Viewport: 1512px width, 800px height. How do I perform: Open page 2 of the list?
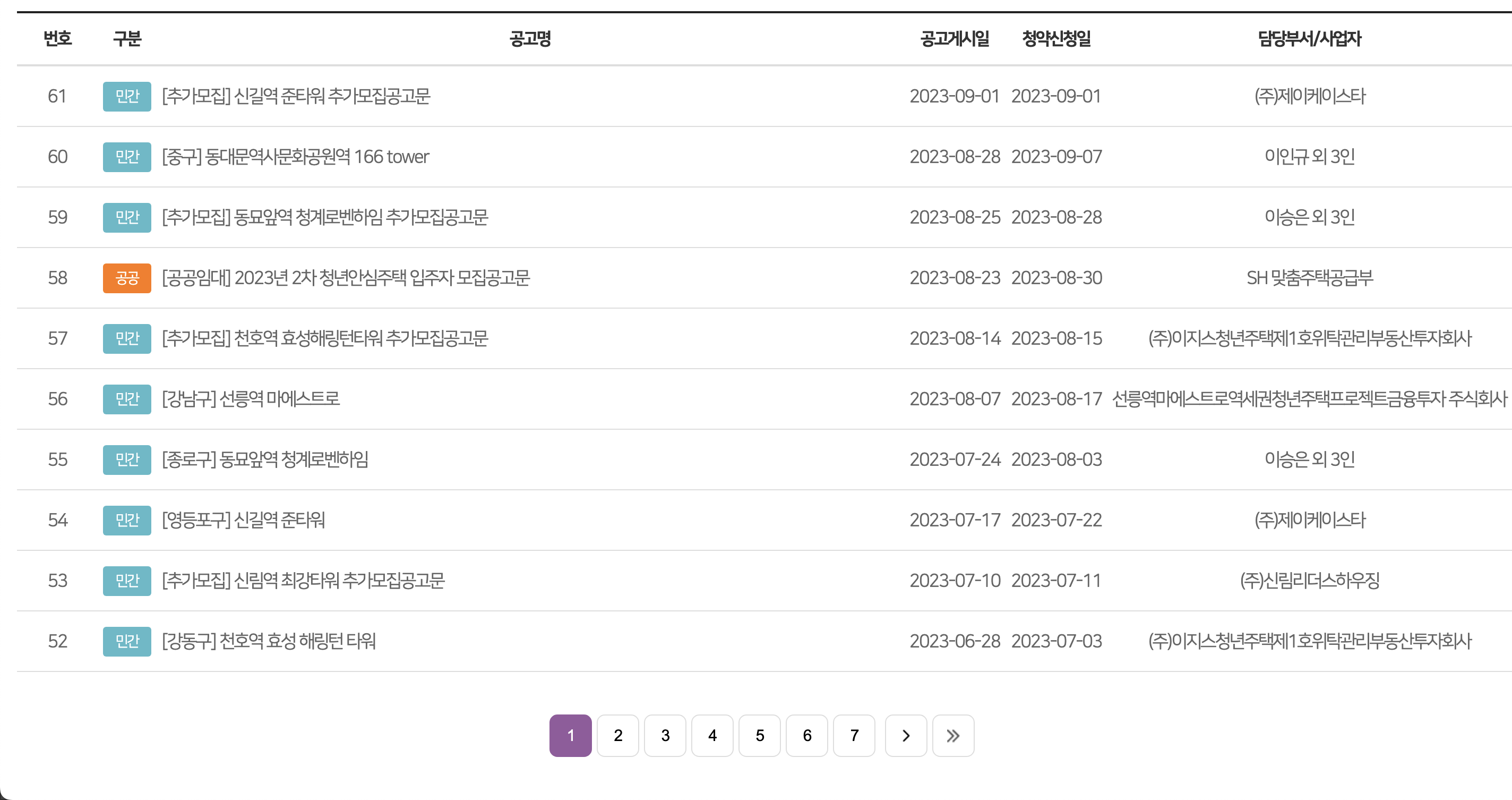617,736
